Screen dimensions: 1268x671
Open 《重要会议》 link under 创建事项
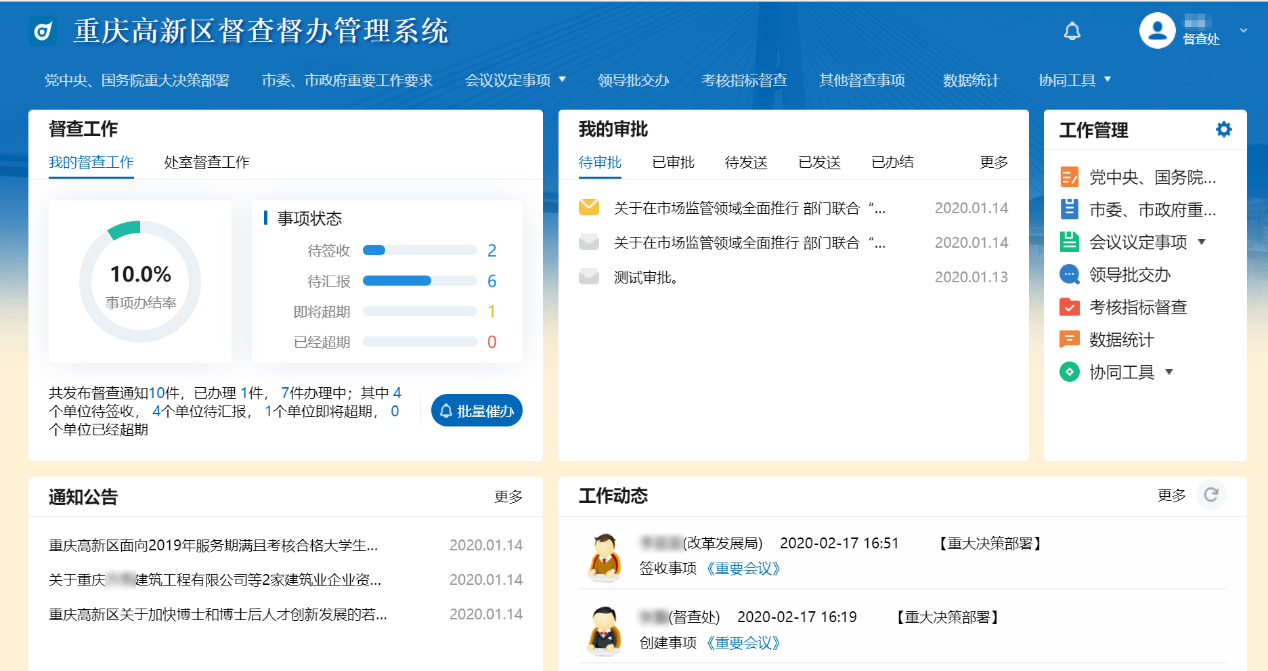[x=741, y=642]
